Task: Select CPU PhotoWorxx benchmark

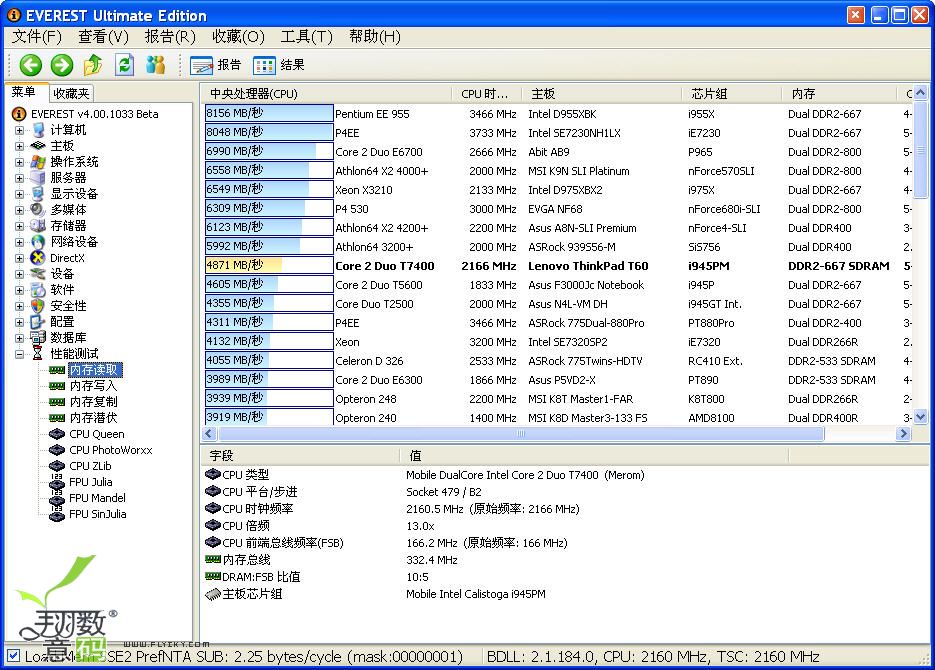Action: [111, 450]
